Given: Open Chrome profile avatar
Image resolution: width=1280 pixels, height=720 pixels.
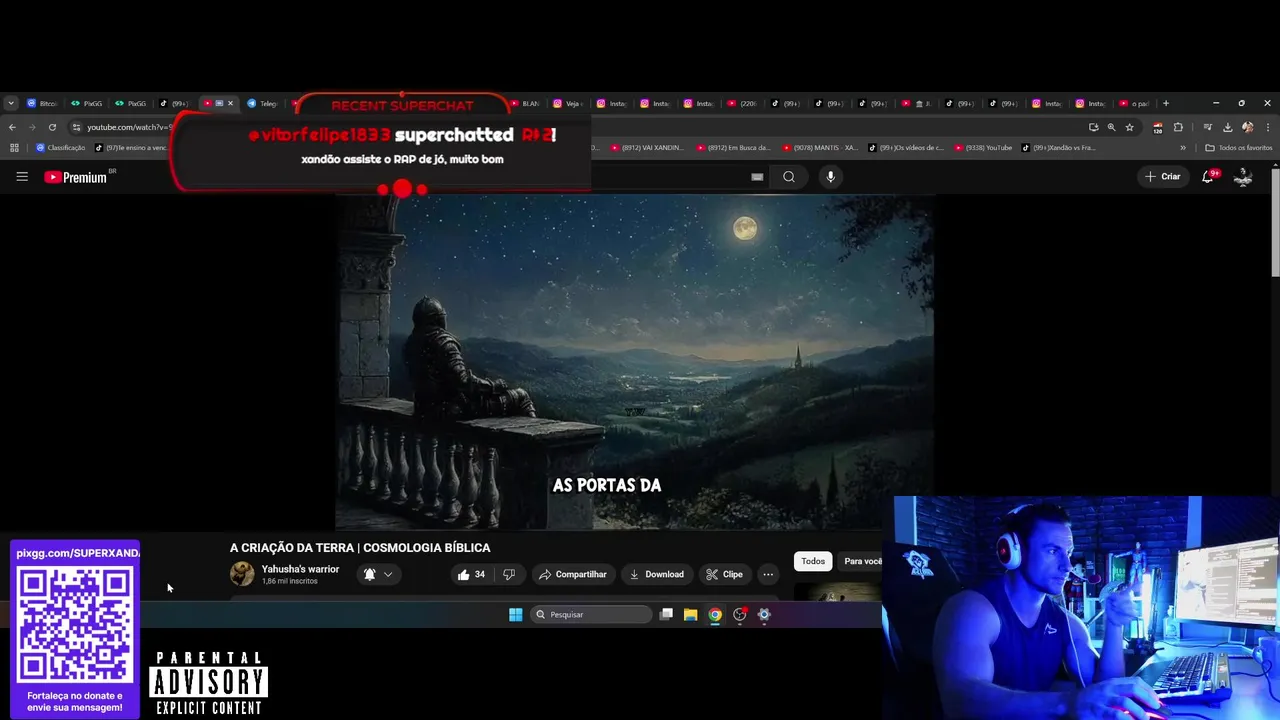Looking at the screenshot, I should click(x=1247, y=127).
